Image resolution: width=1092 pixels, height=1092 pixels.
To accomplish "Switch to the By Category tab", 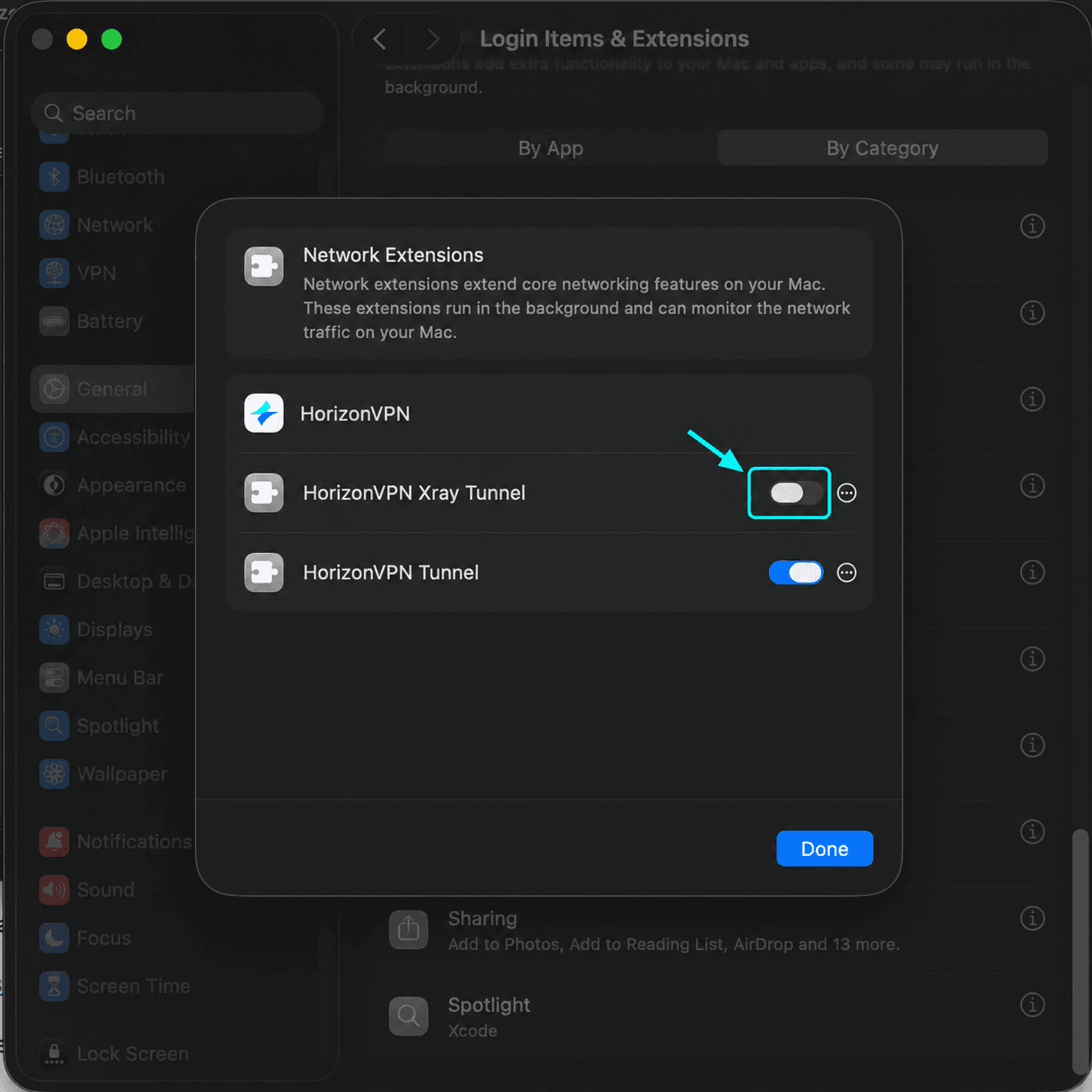I will (x=882, y=148).
